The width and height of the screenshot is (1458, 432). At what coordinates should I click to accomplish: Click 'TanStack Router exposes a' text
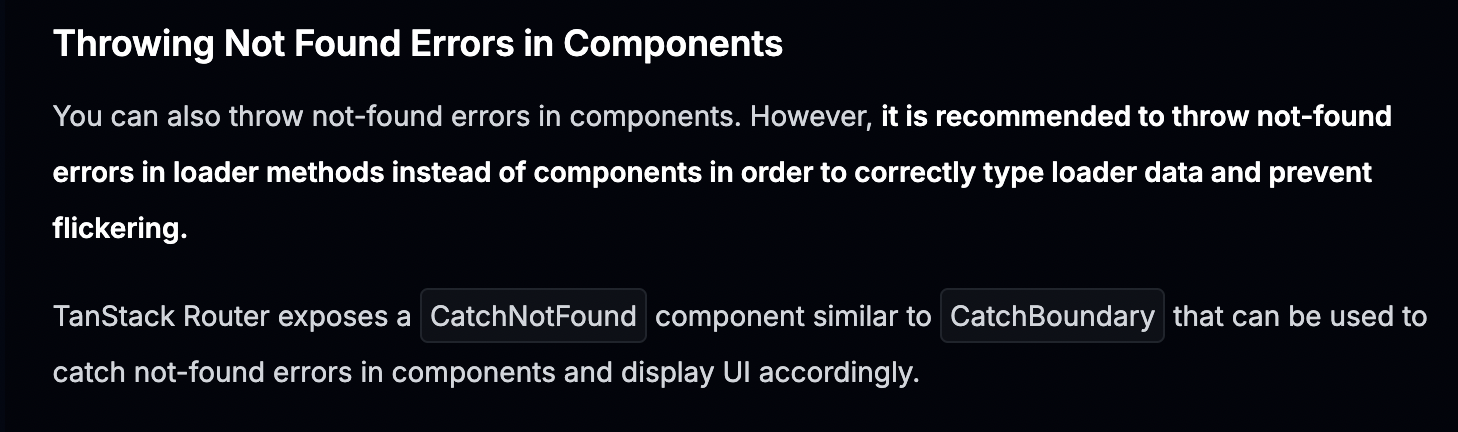click(x=232, y=317)
